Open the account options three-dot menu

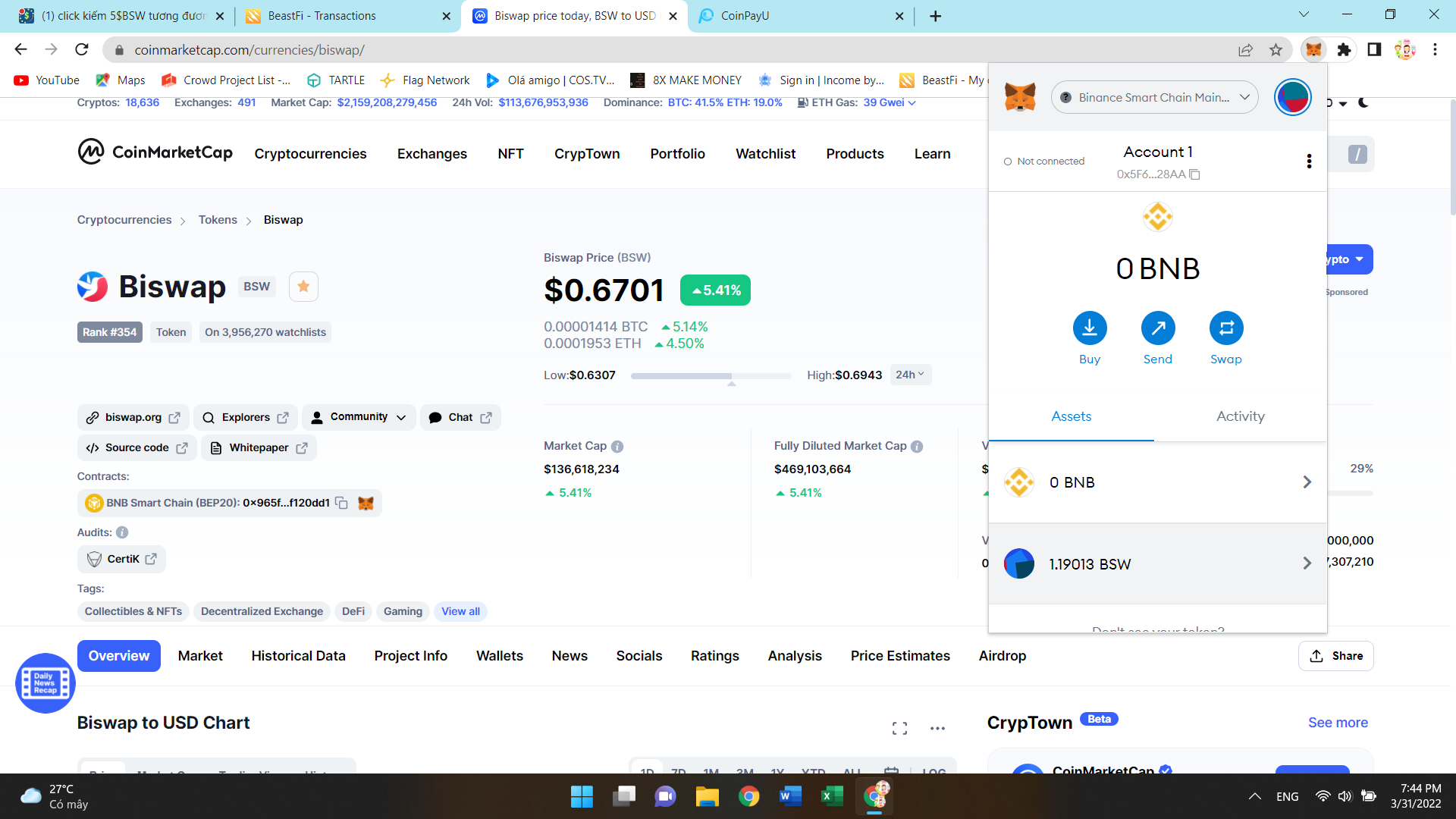point(1309,161)
